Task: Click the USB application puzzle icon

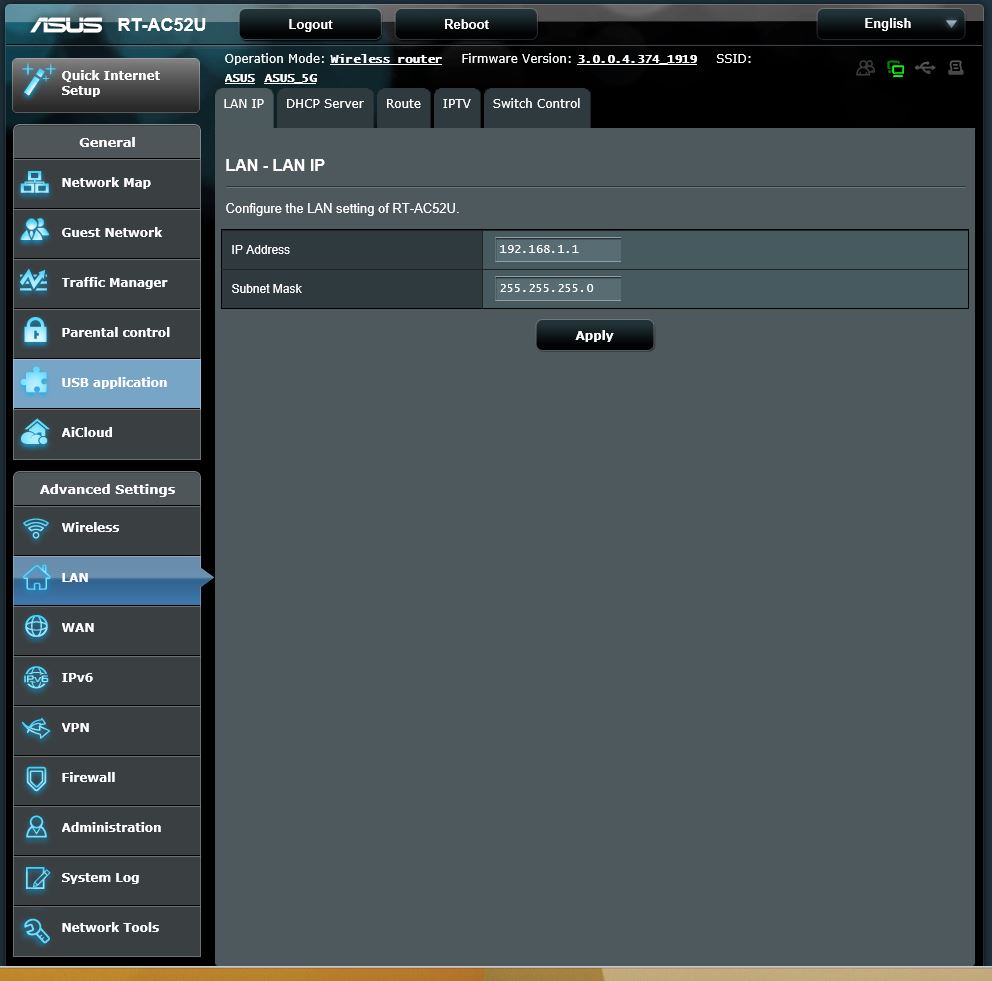Action: (35, 381)
